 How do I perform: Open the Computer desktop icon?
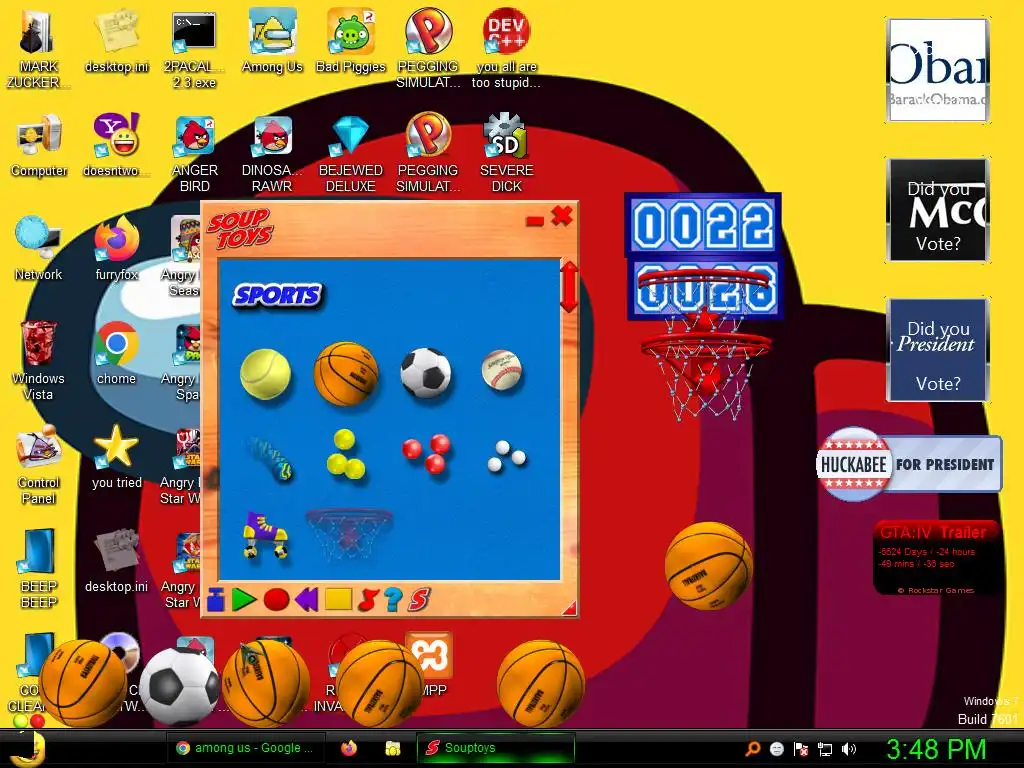[39, 145]
